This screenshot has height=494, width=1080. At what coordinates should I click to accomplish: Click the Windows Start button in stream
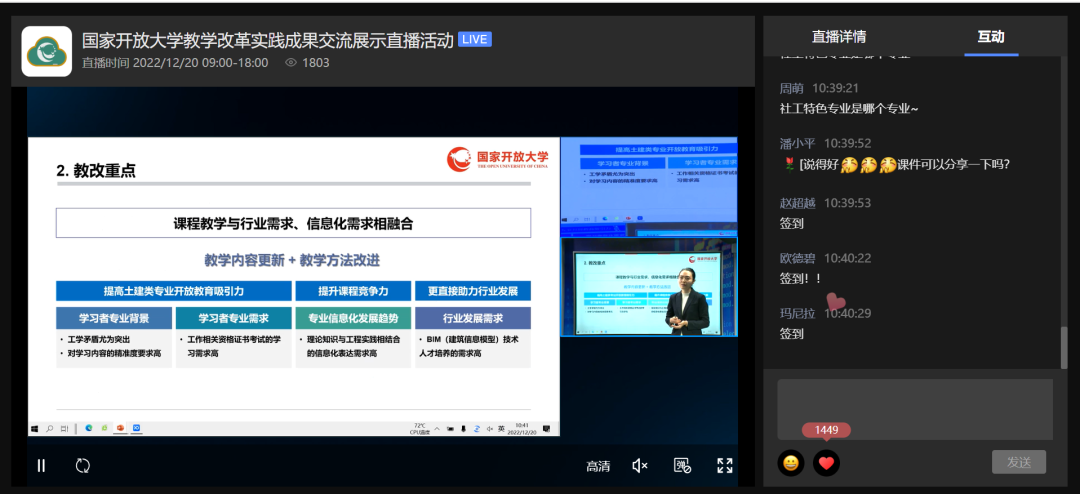pyautogui.click(x=36, y=428)
